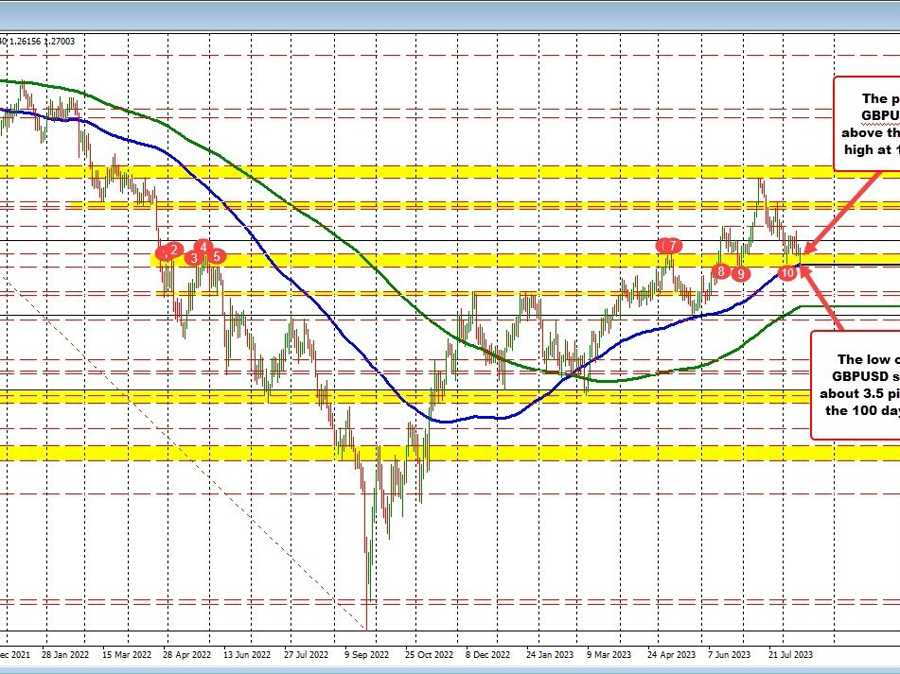Click the red circle marker numbered 4
The height and width of the screenshot is (674, 900).
coord(204,246)
